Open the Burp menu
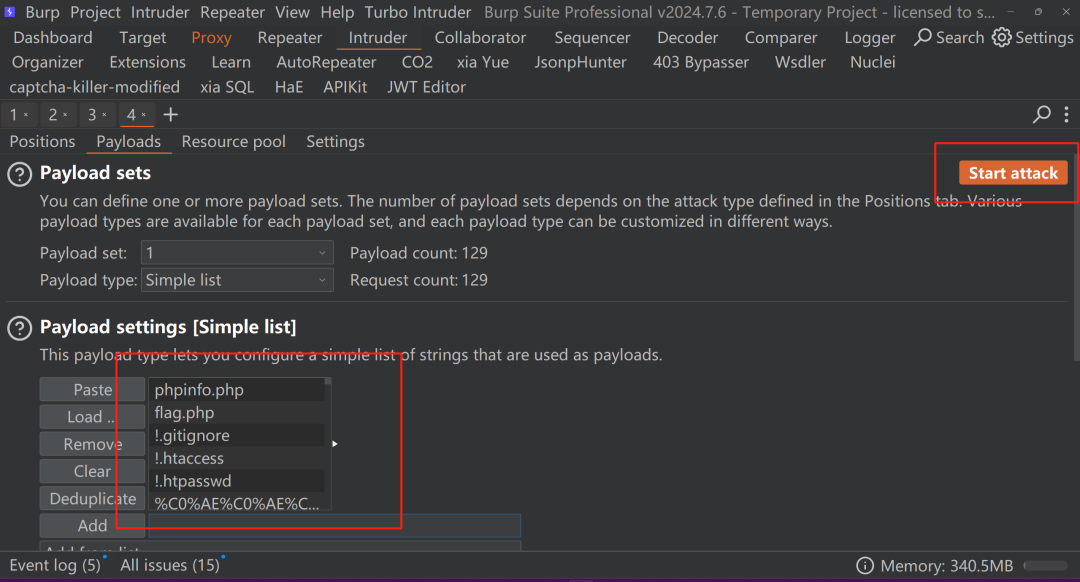This screenshot has height=582, width=1080. [x=43, y=12]
